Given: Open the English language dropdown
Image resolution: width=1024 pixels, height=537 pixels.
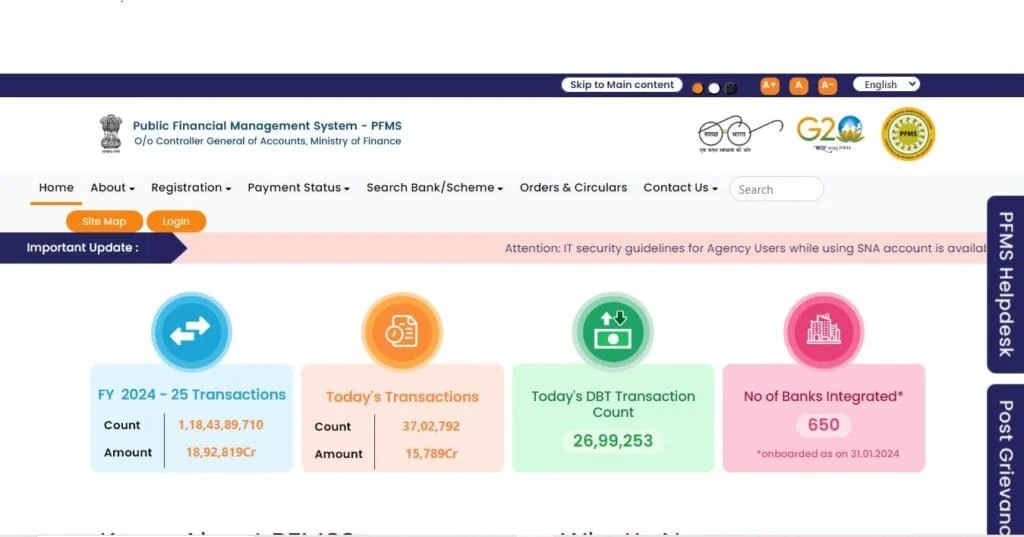Looking at the screenshot, I should point(885,85).
